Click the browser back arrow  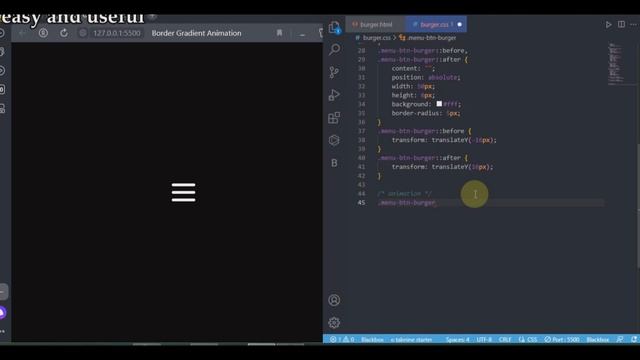click(x=22, y=33)
